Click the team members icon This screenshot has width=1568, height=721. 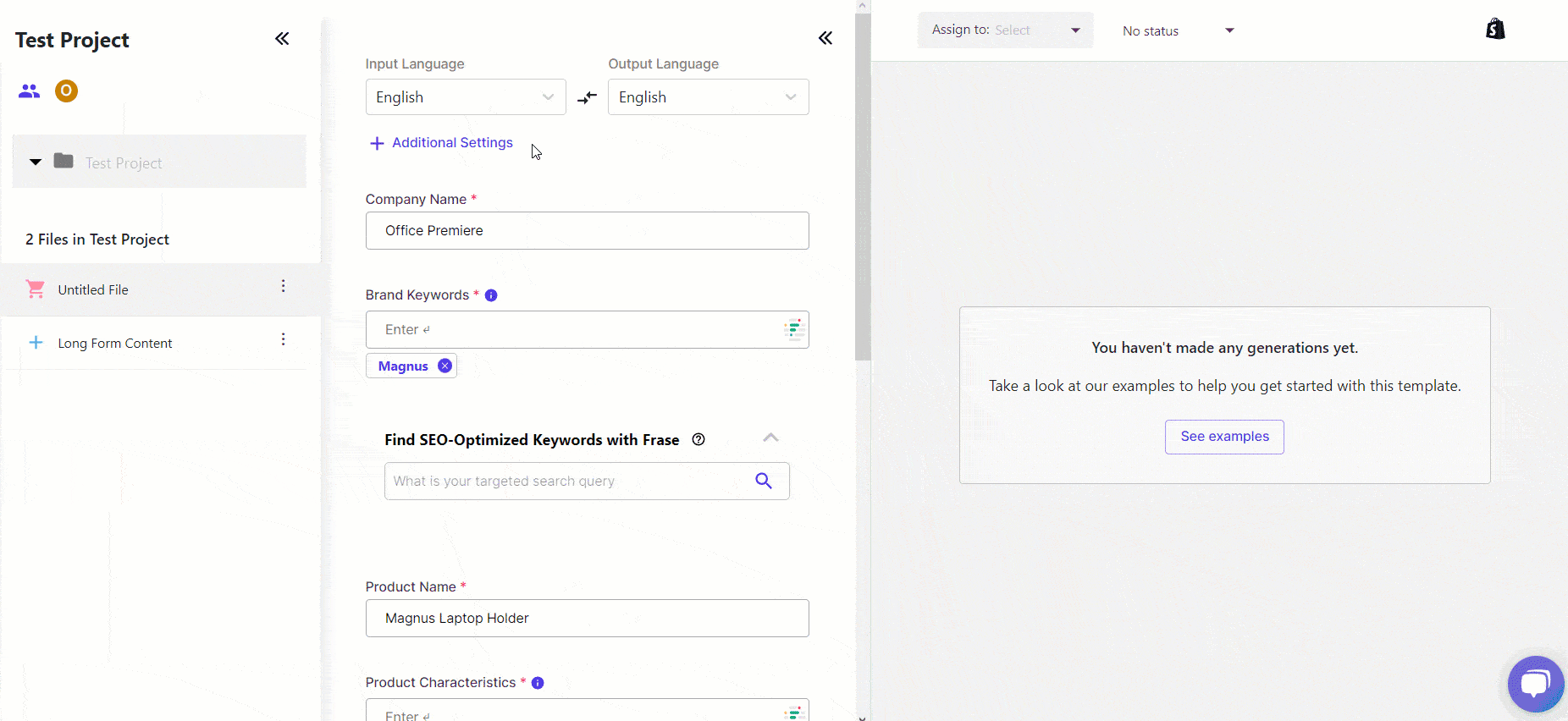30,91
